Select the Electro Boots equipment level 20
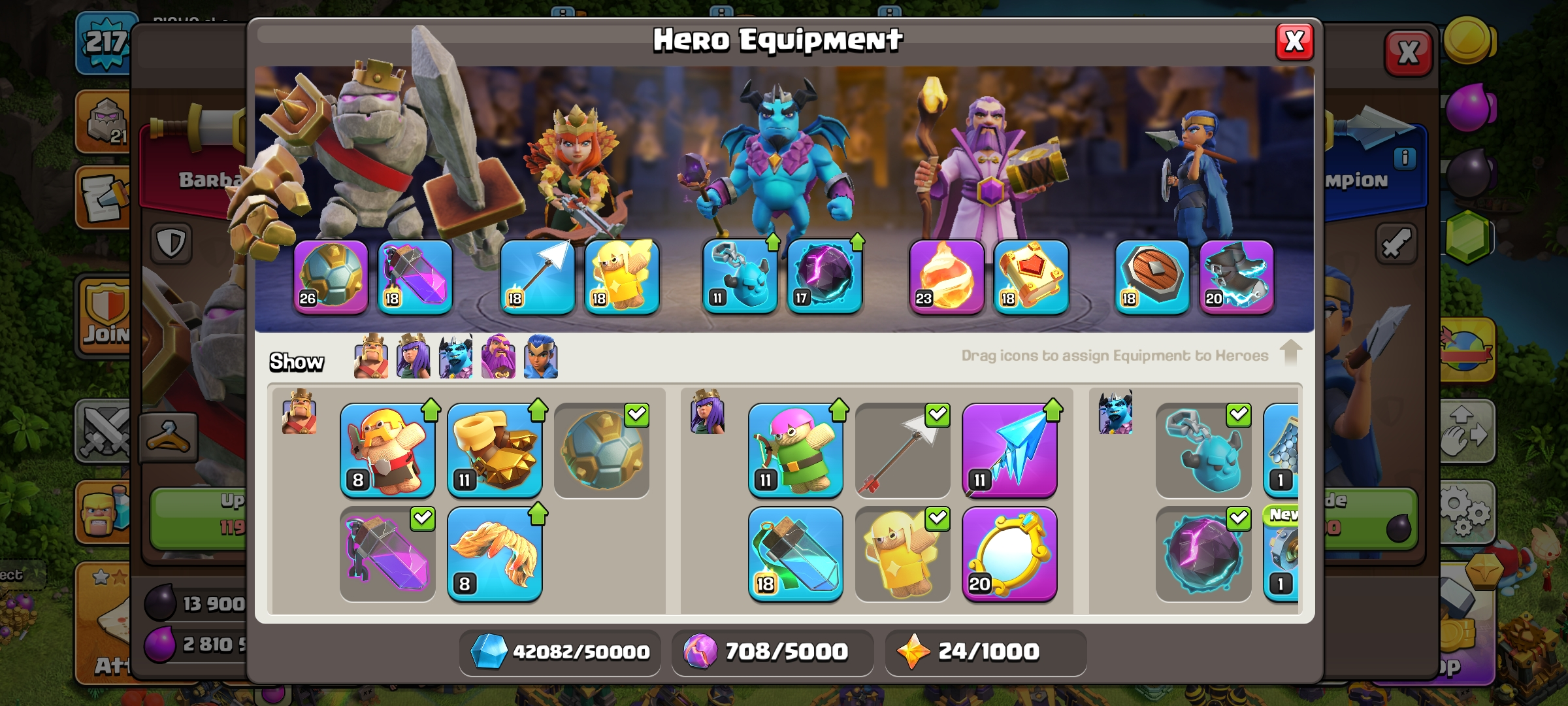Image resolution: width=1568 pixels, height=706 pixels. (1237, 277)
